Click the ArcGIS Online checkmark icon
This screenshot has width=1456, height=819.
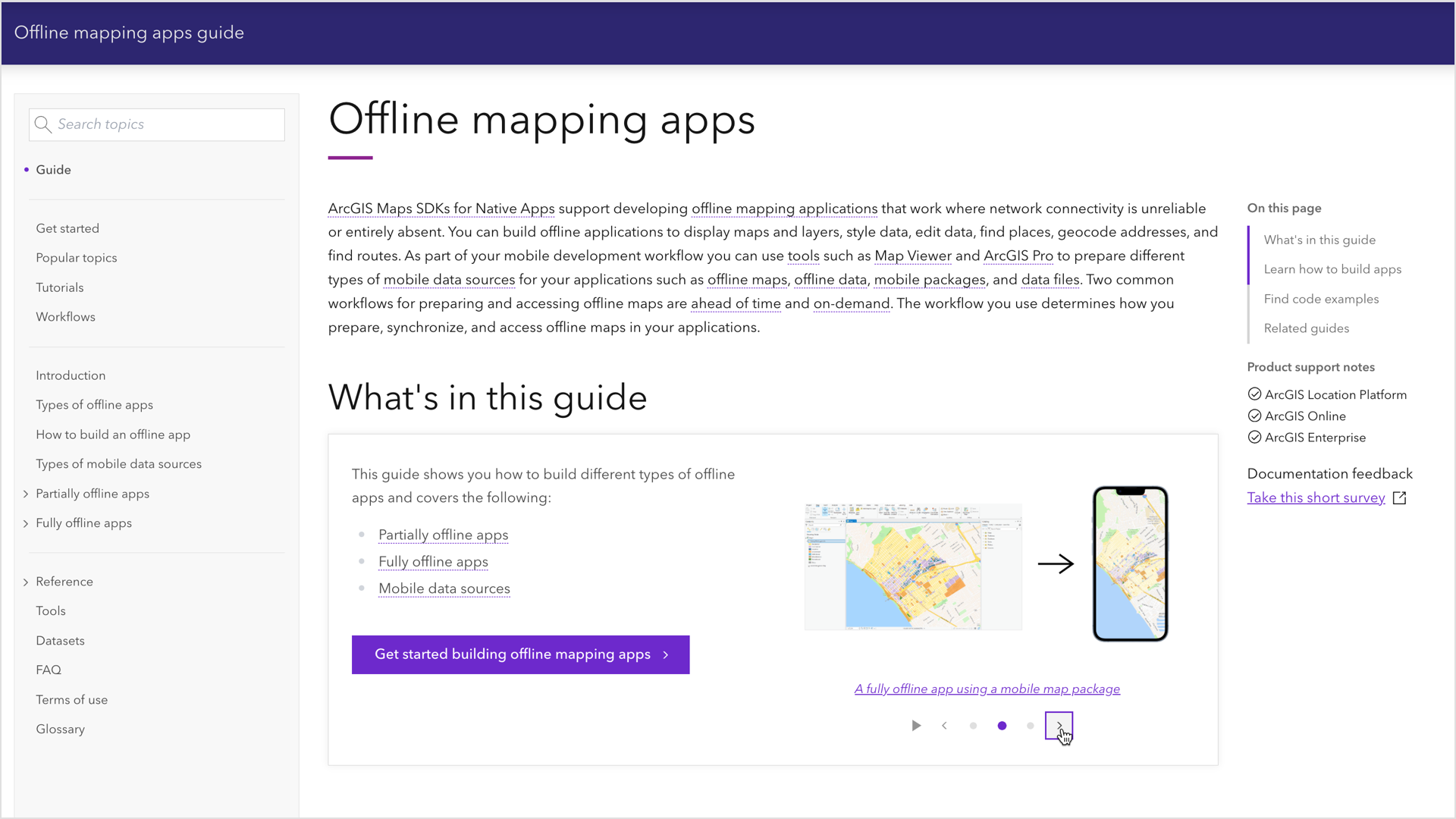point(1254,415)
